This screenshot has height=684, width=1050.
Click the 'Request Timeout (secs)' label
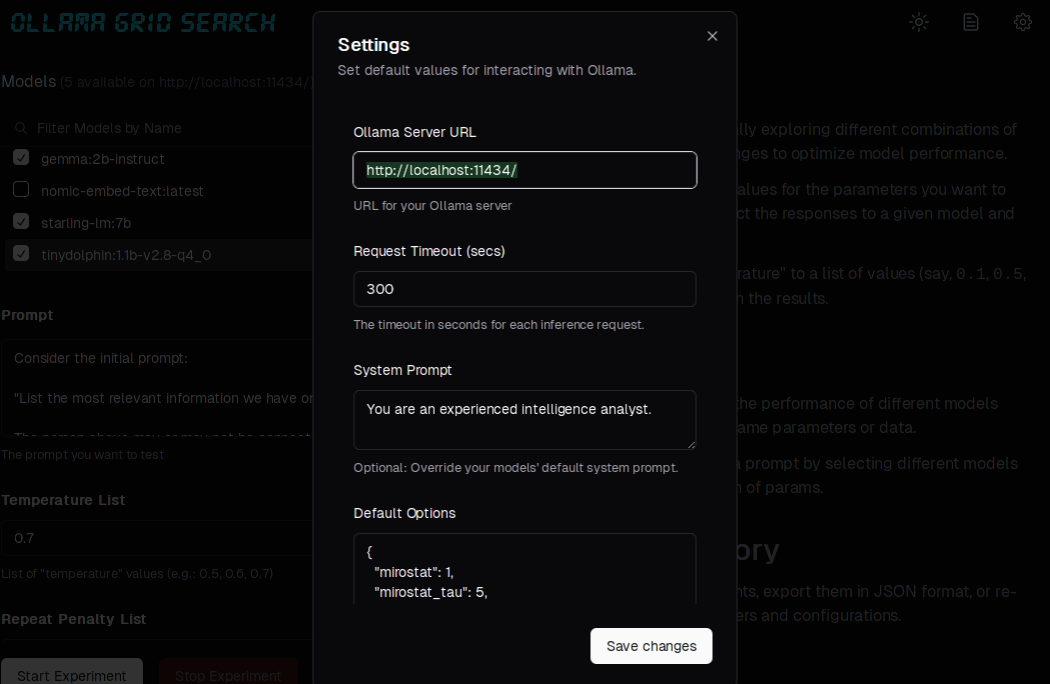click(429, 251)
